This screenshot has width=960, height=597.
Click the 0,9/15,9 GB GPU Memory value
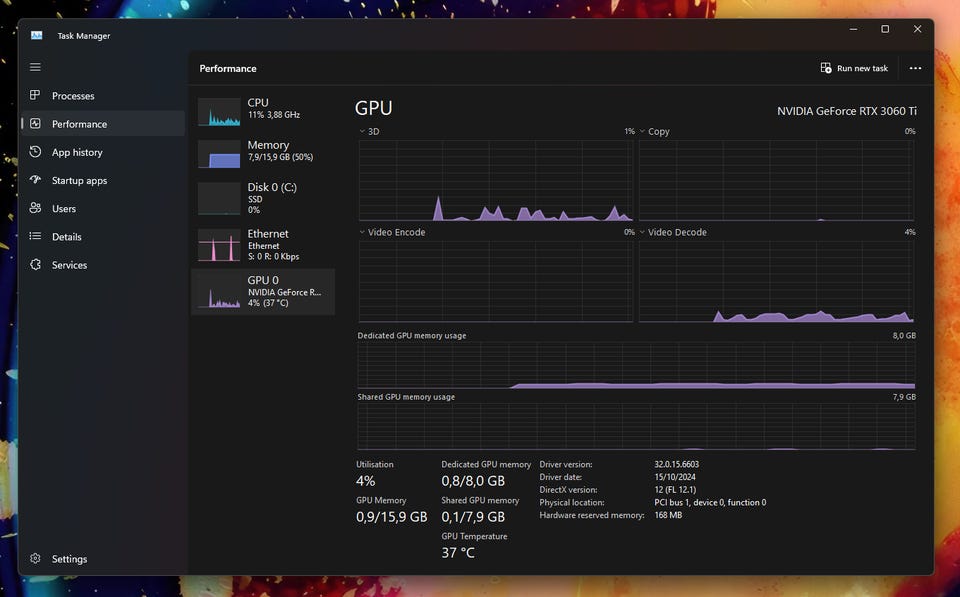click(x=392, y=517)
